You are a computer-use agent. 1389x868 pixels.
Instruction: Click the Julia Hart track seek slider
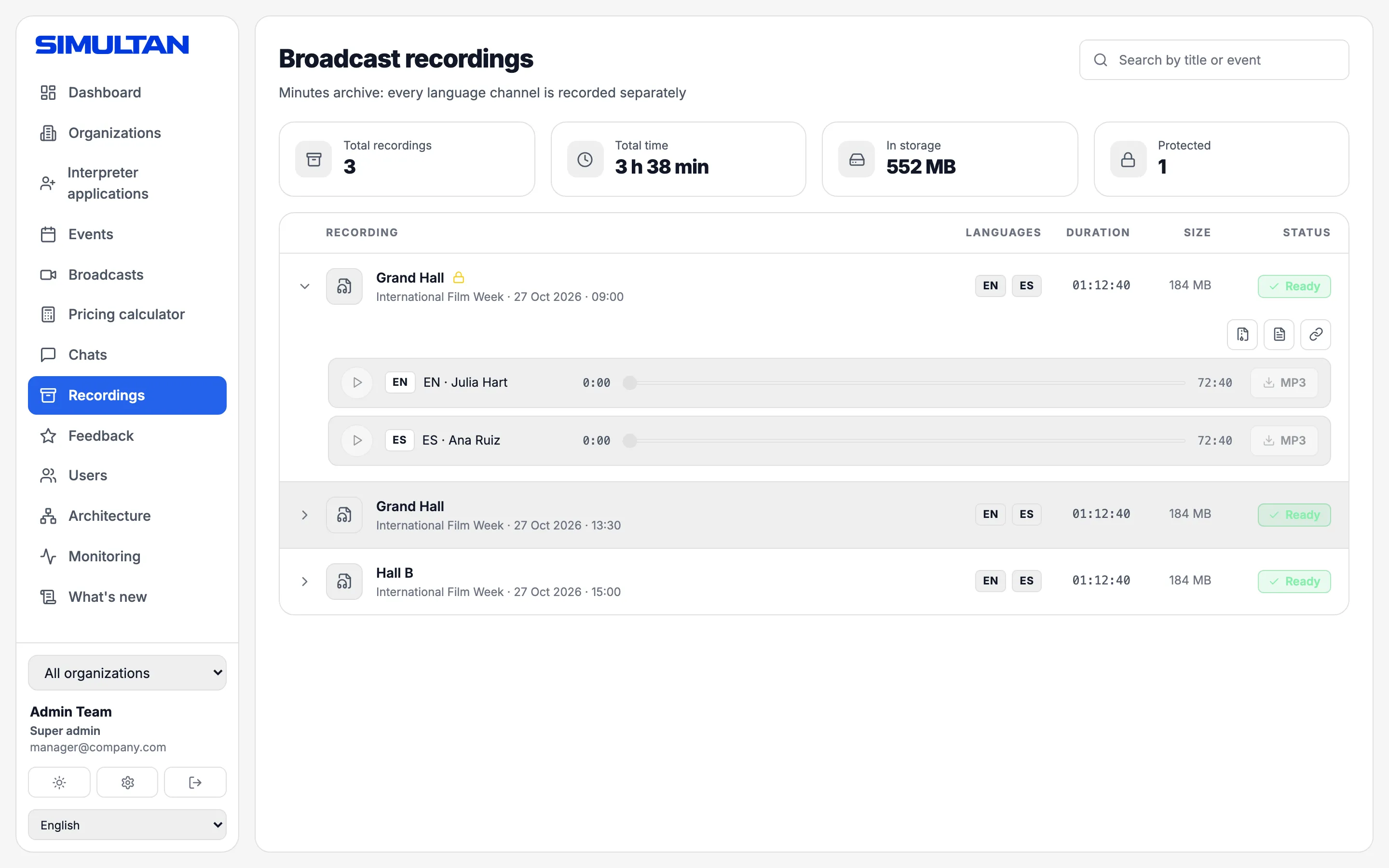(x=904, y=382)
